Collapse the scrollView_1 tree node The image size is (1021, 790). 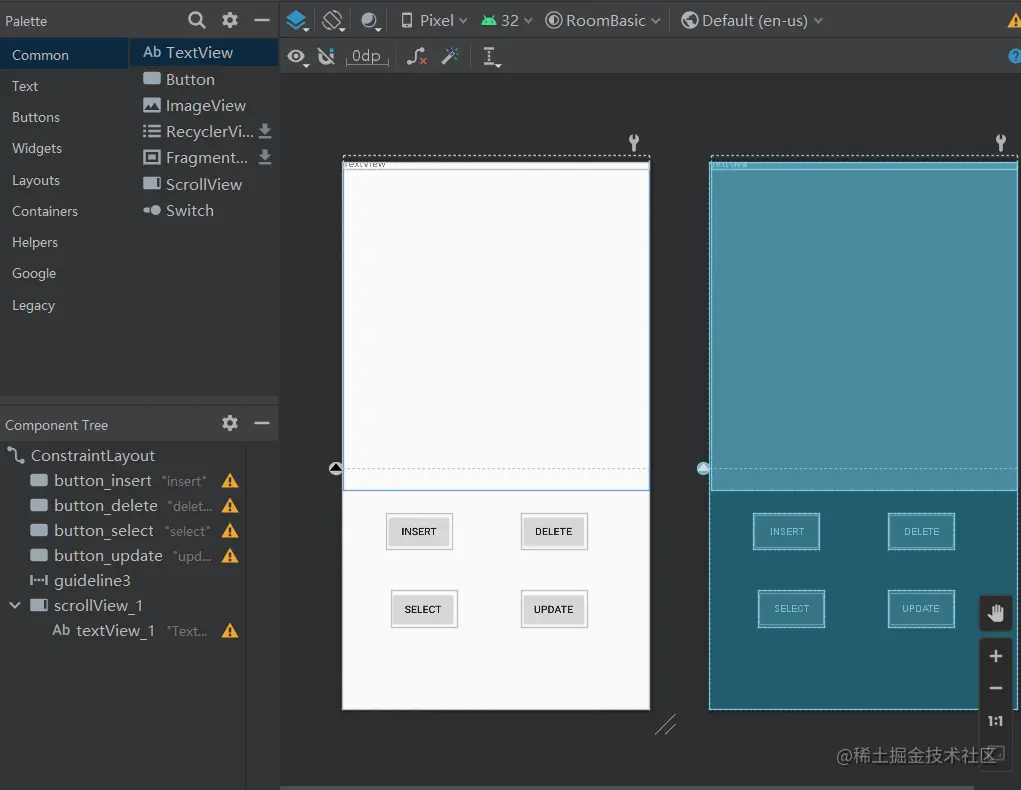15,605
